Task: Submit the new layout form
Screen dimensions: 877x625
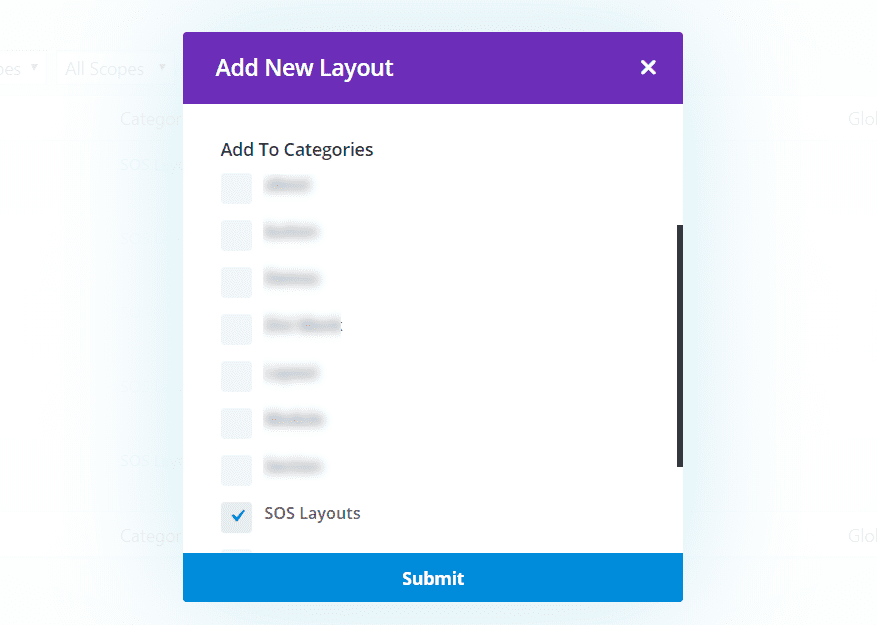Action: click(433, 577)
